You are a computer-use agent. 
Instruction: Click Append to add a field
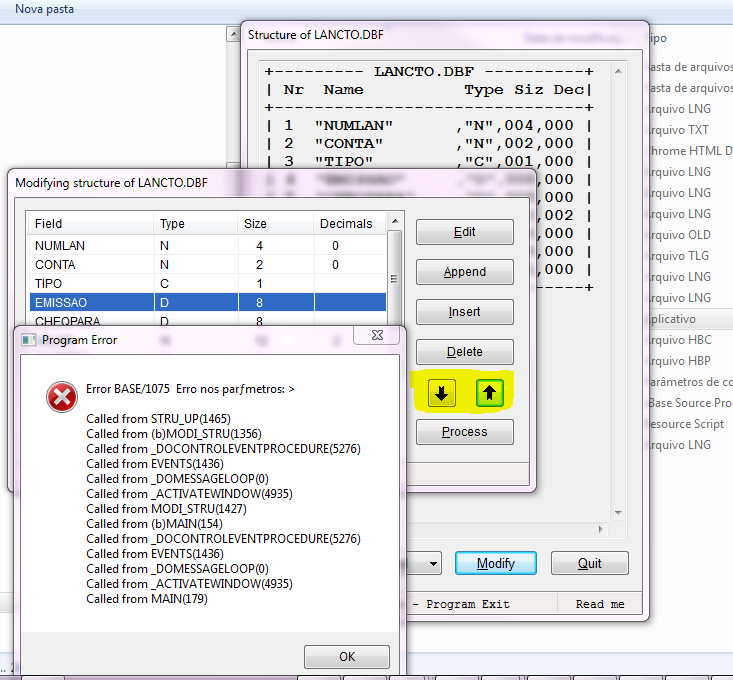pos(464,272)
